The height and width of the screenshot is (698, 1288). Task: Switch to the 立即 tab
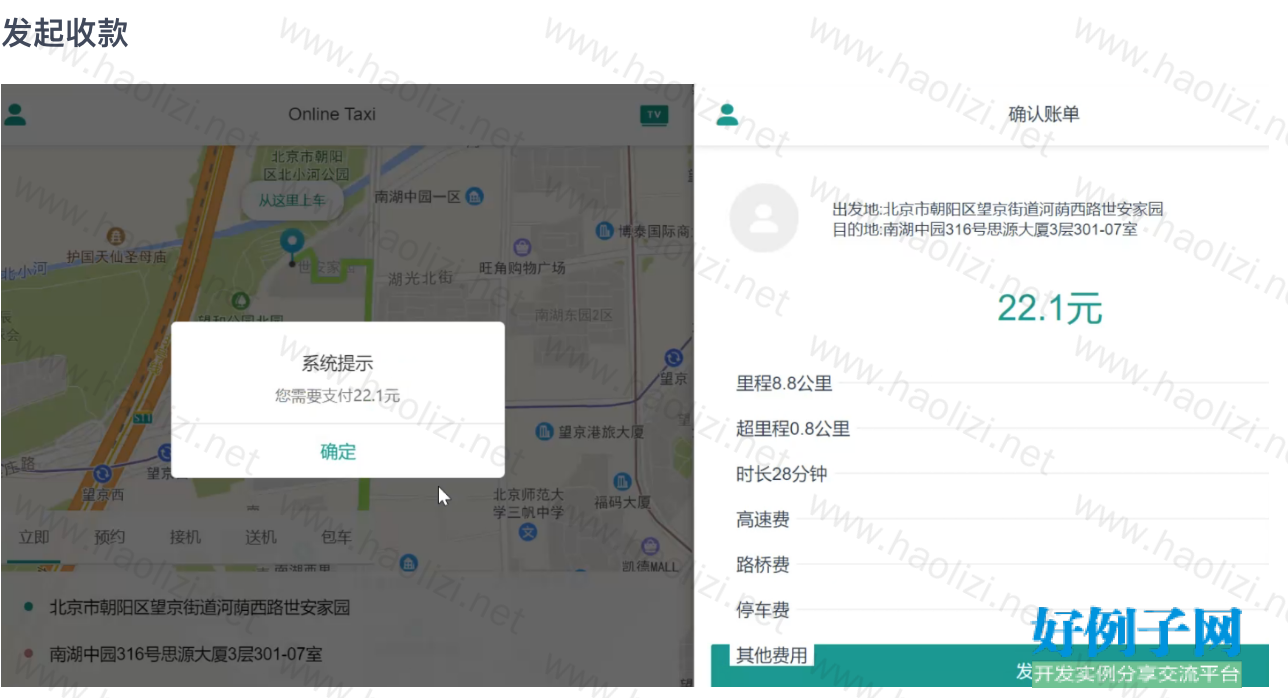pos(34,537)
